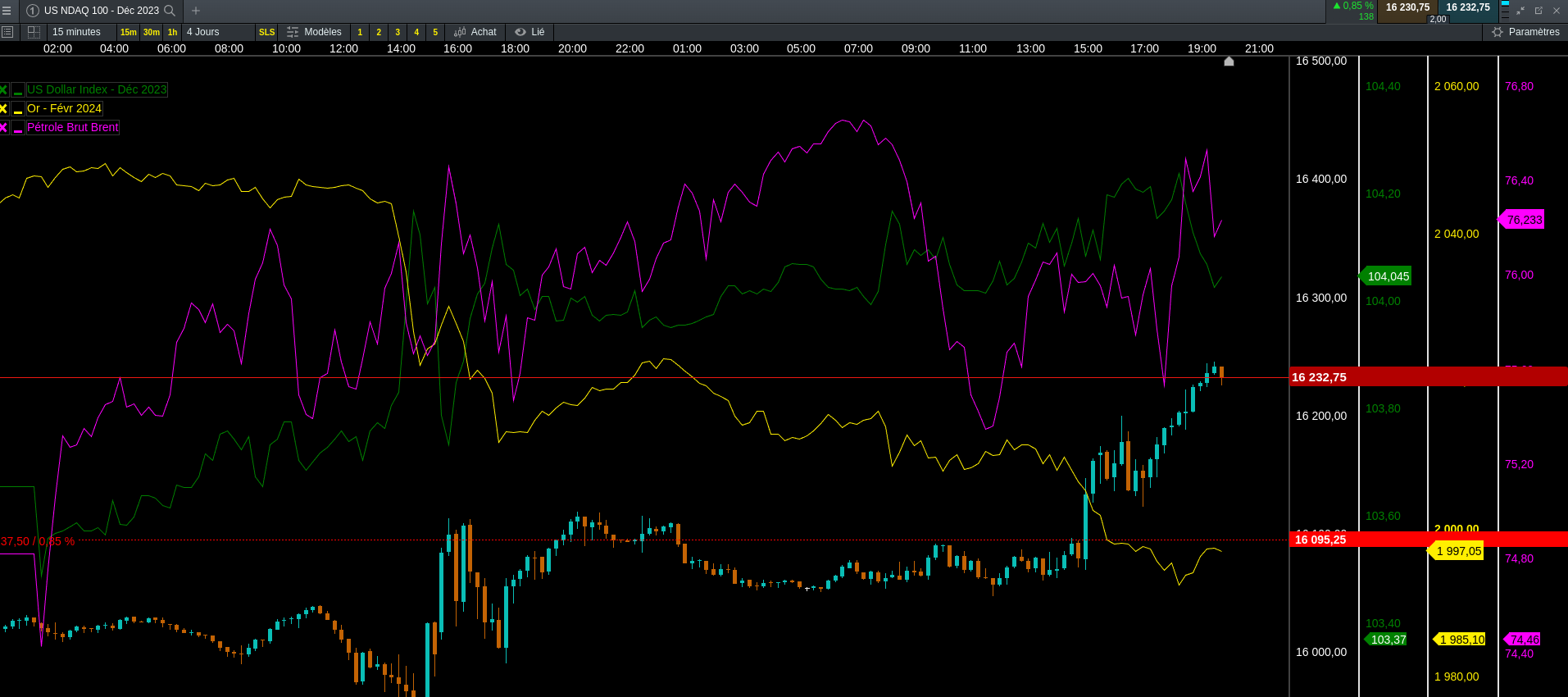
Task: Click the Modèles sliders icon
Action: tap(293, 32)
